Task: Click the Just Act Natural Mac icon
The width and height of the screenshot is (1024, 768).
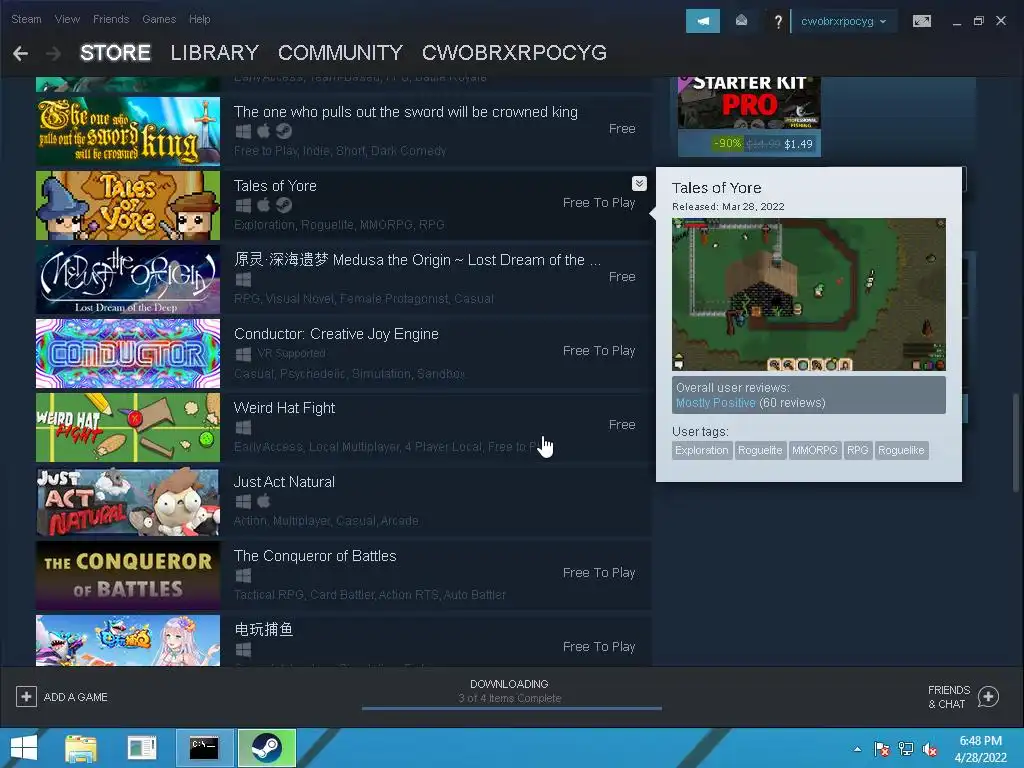Action: pyautogui.click(x=263, y=501)
